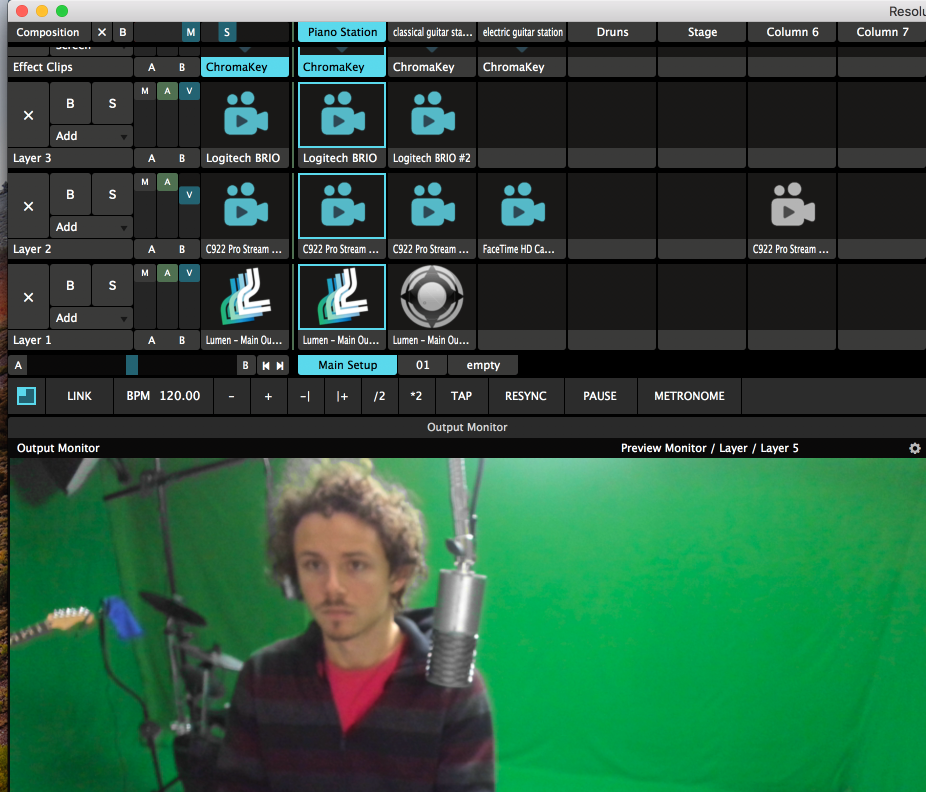Image resolution: width=926 pixels, height=792 pixels.
Task: Switch to the 01 deck tab
Action: [x=423, y=365]
